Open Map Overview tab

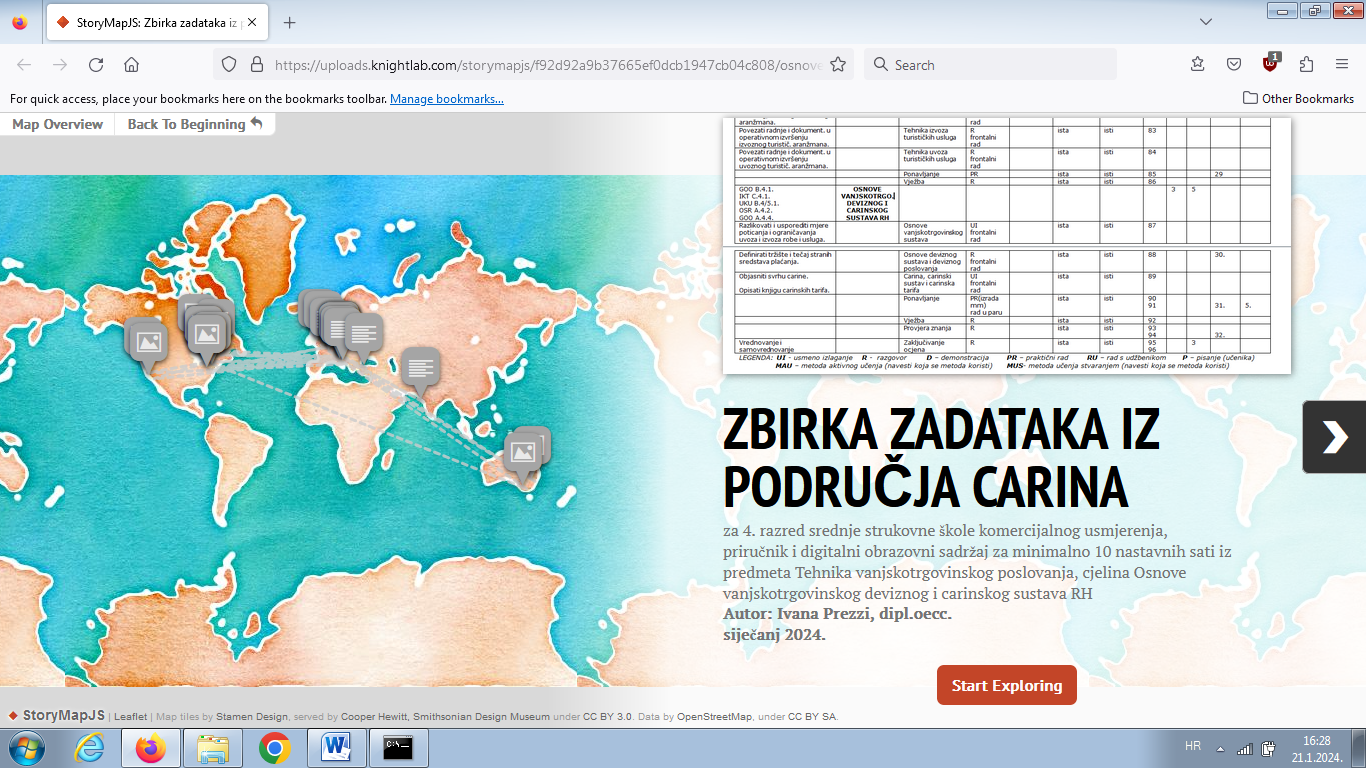click(x=57, y=124)
